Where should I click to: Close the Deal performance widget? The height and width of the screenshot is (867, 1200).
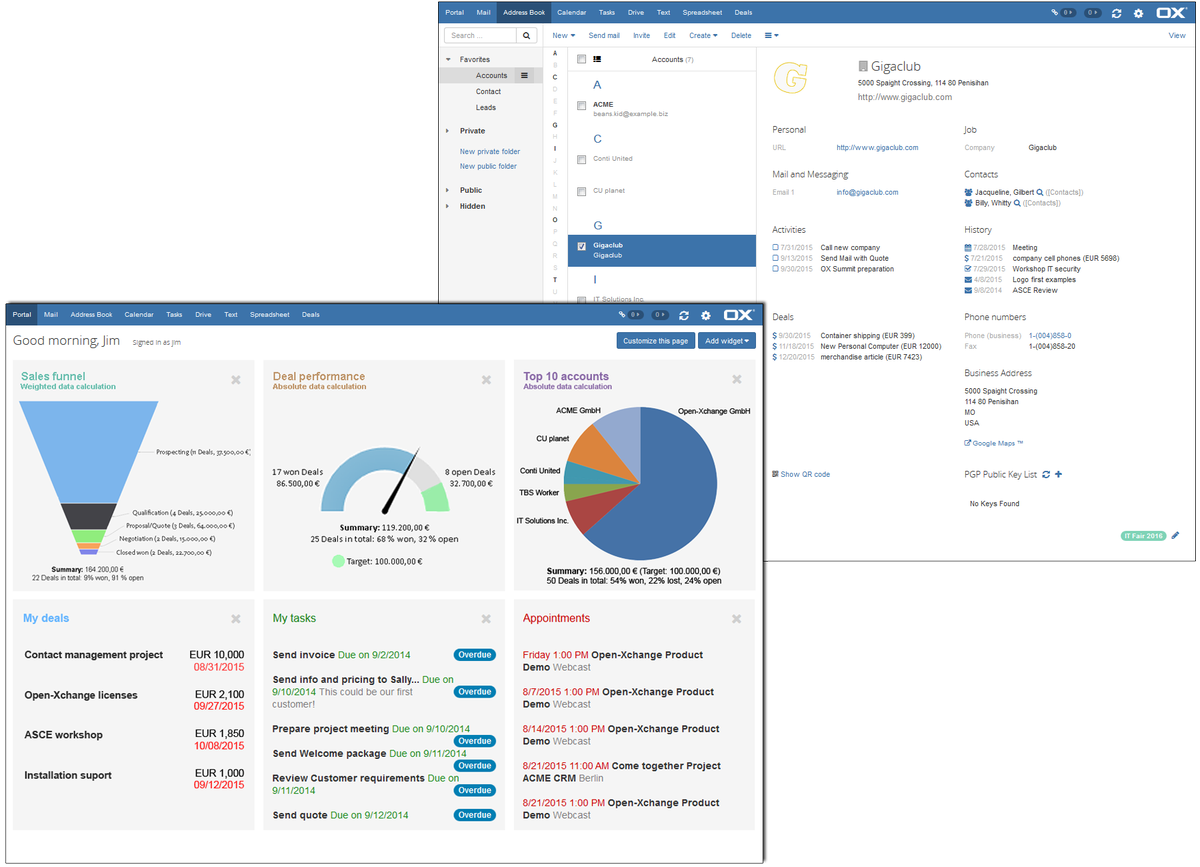pos(486,380)
